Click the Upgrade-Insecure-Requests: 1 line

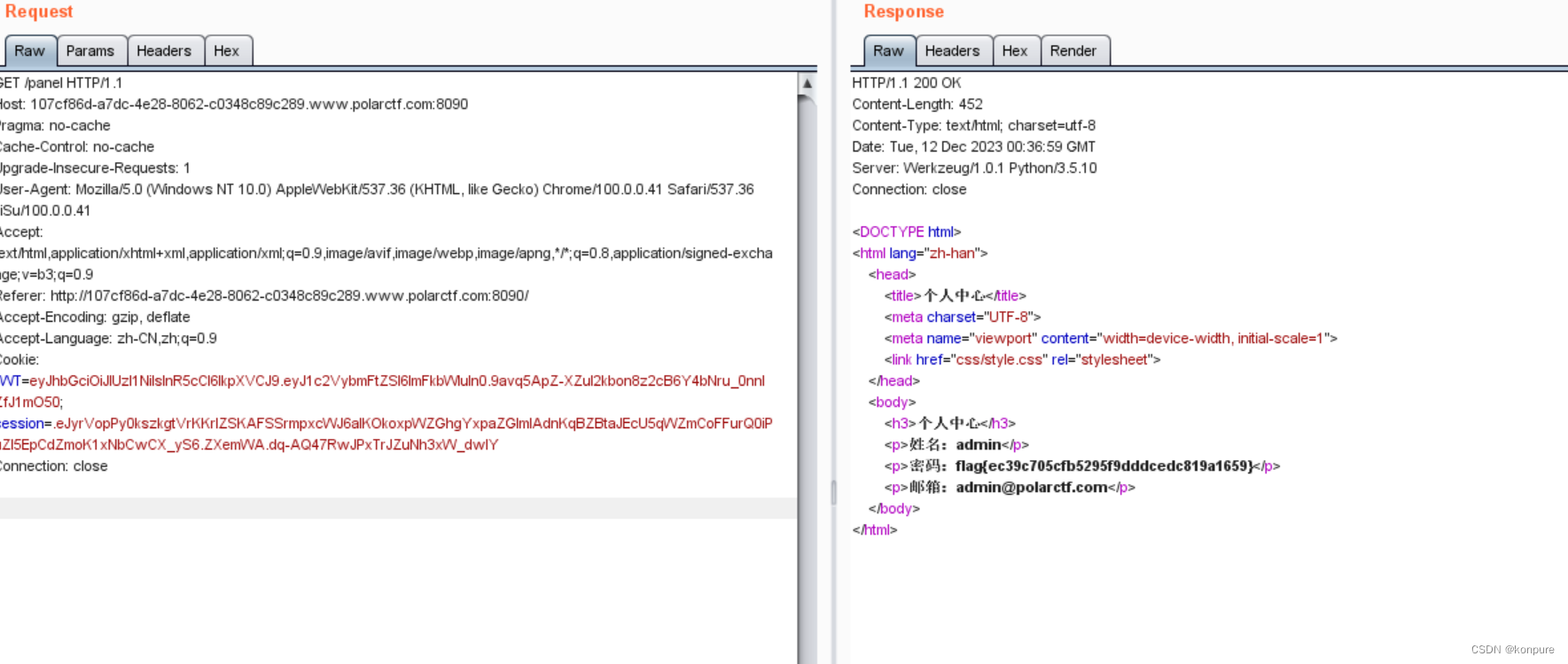point(95,168)
